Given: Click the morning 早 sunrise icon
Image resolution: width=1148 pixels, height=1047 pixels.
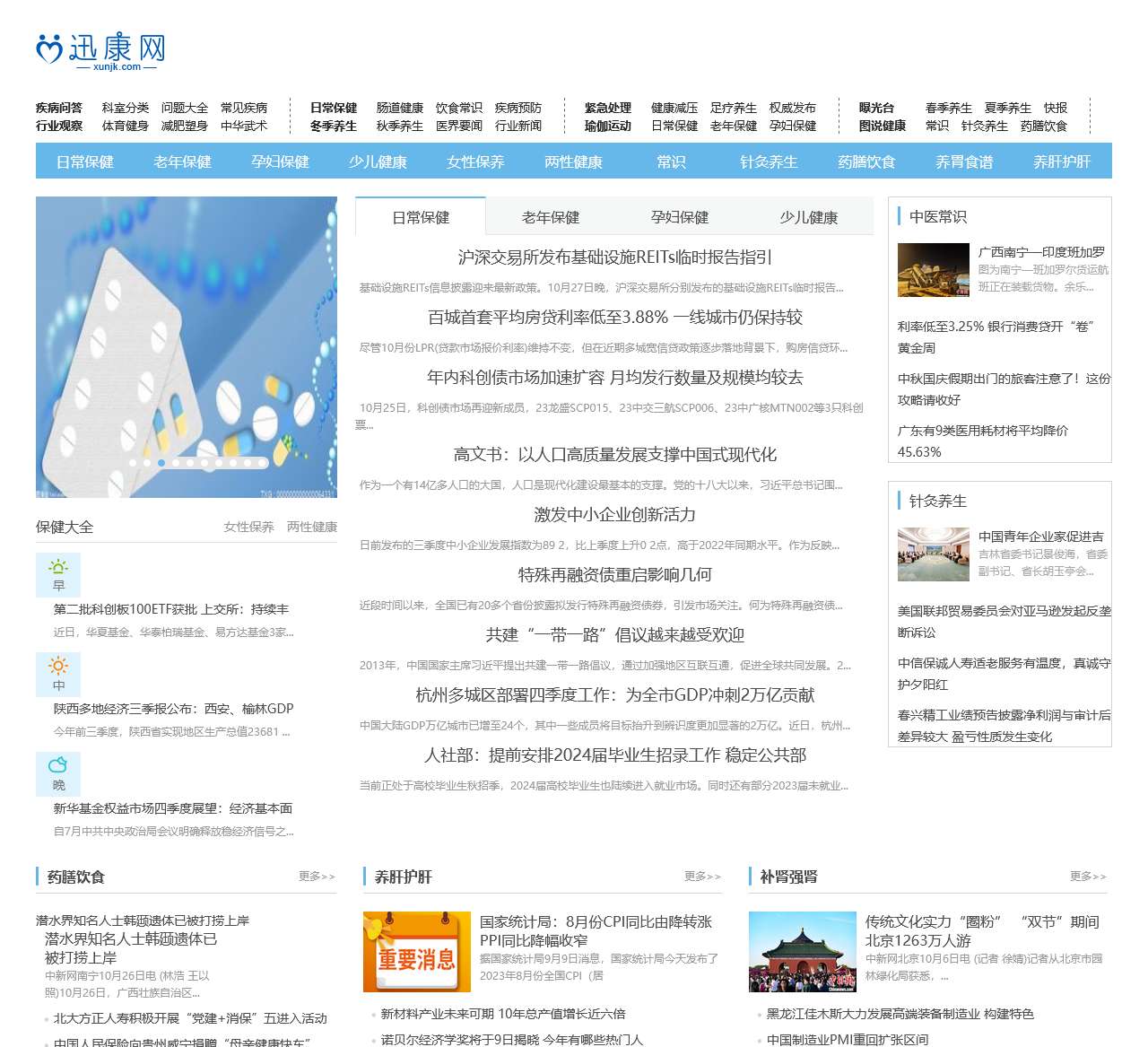Looking at the screenshot, I should [58, 567].
